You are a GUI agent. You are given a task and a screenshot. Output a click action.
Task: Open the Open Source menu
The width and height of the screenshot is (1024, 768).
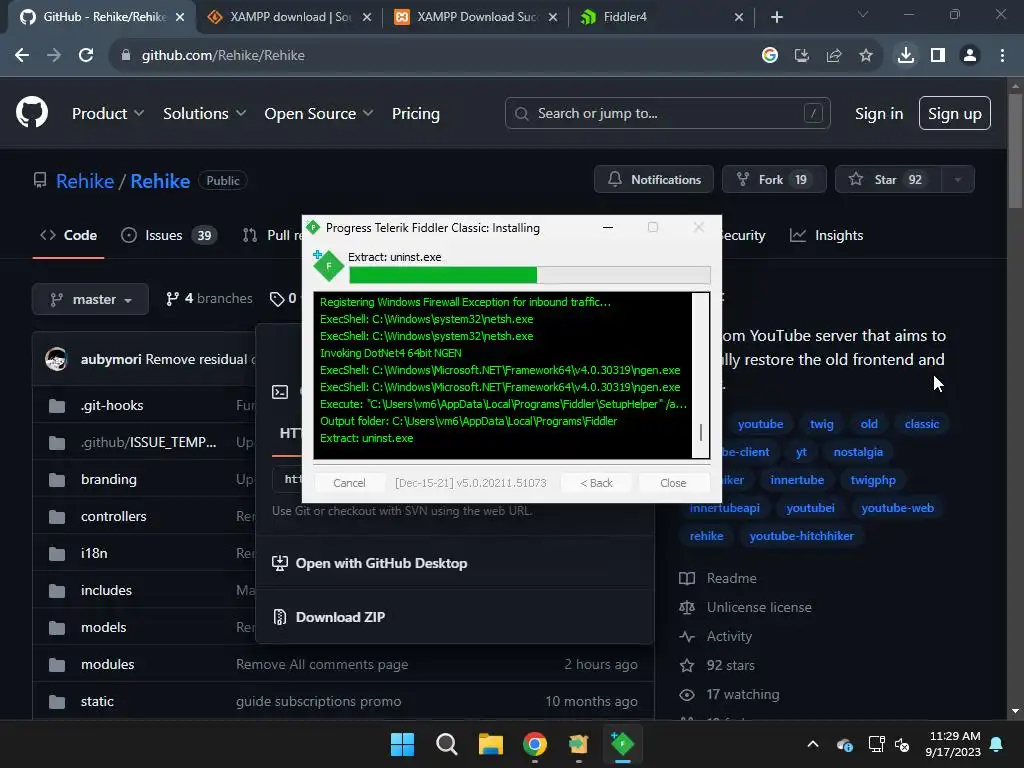coord(319,114)
